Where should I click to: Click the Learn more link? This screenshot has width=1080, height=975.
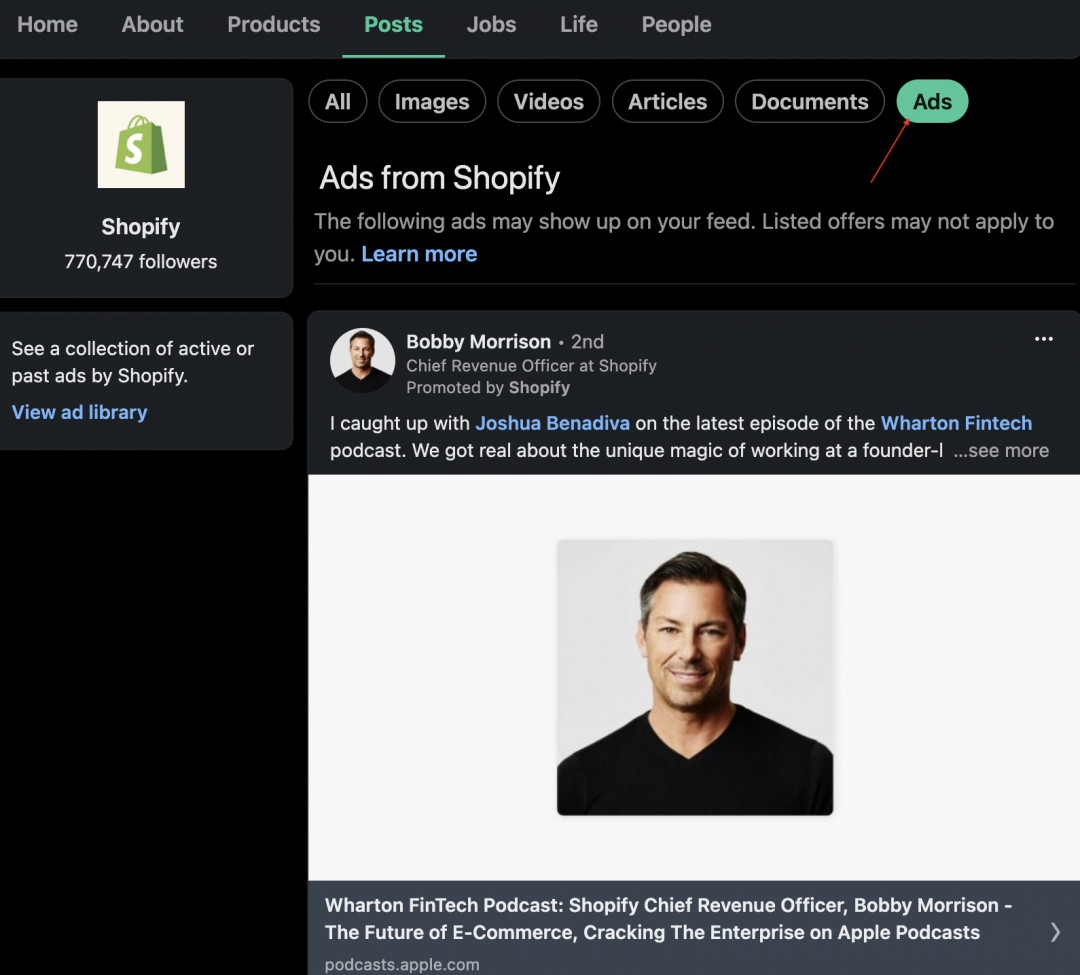coord(419,254)
